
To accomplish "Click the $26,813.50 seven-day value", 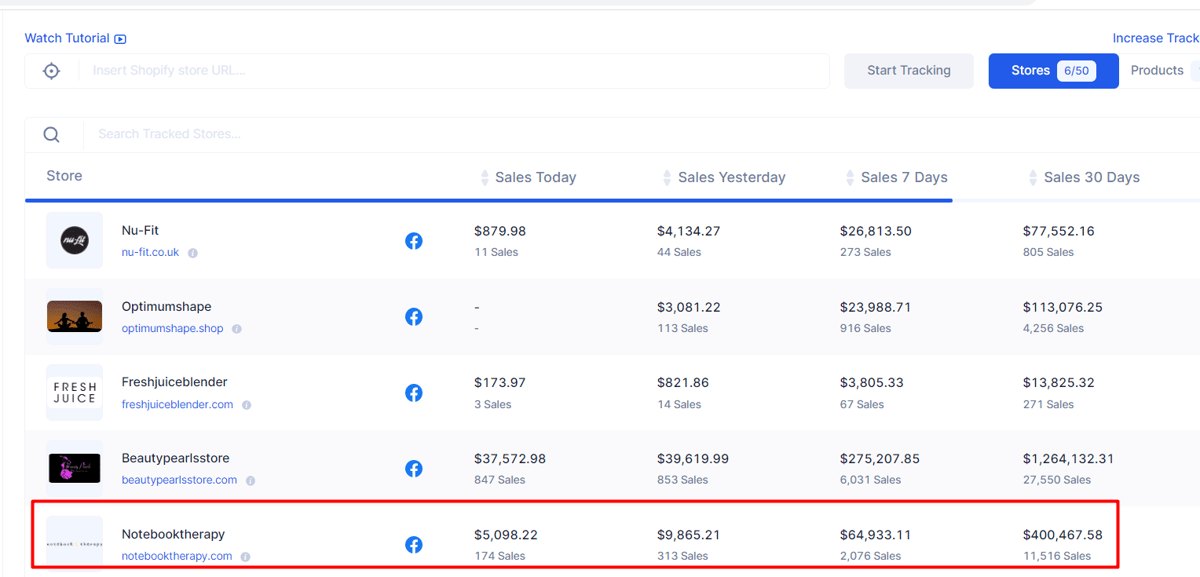I will click(876, 231).
